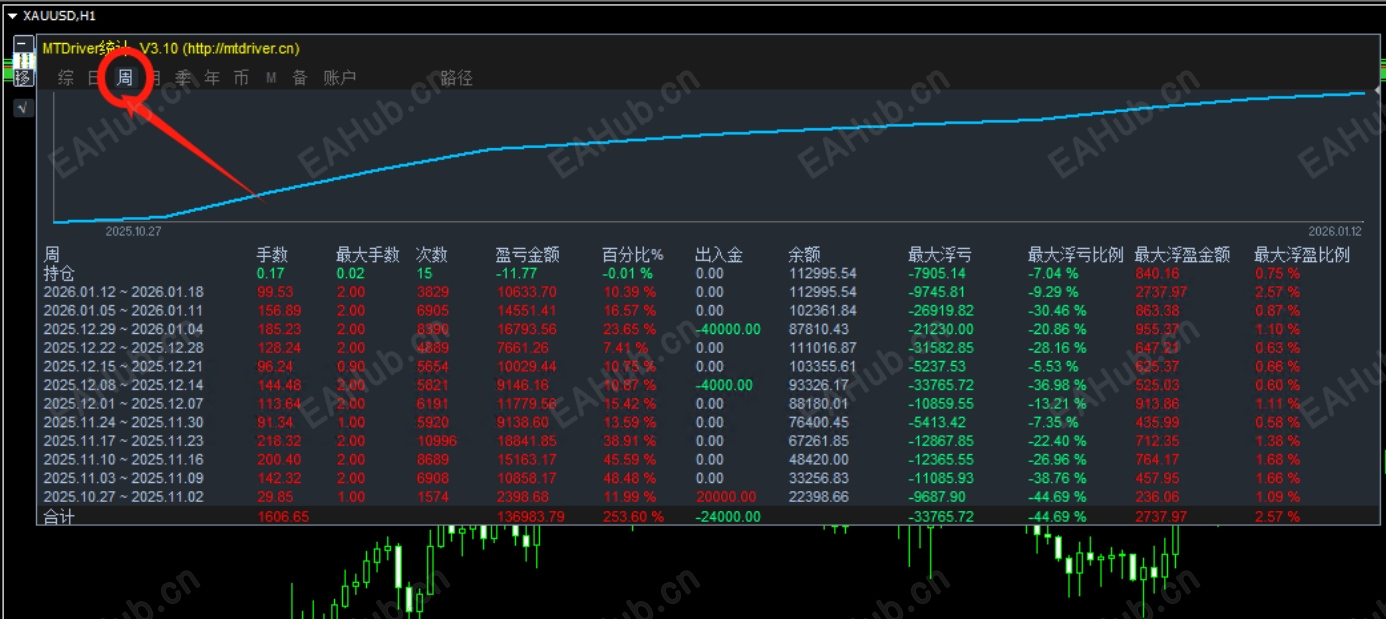This screenshot has height=619, width=1386.
Task: Click the 百分比% column header
Action: (632, 255)
